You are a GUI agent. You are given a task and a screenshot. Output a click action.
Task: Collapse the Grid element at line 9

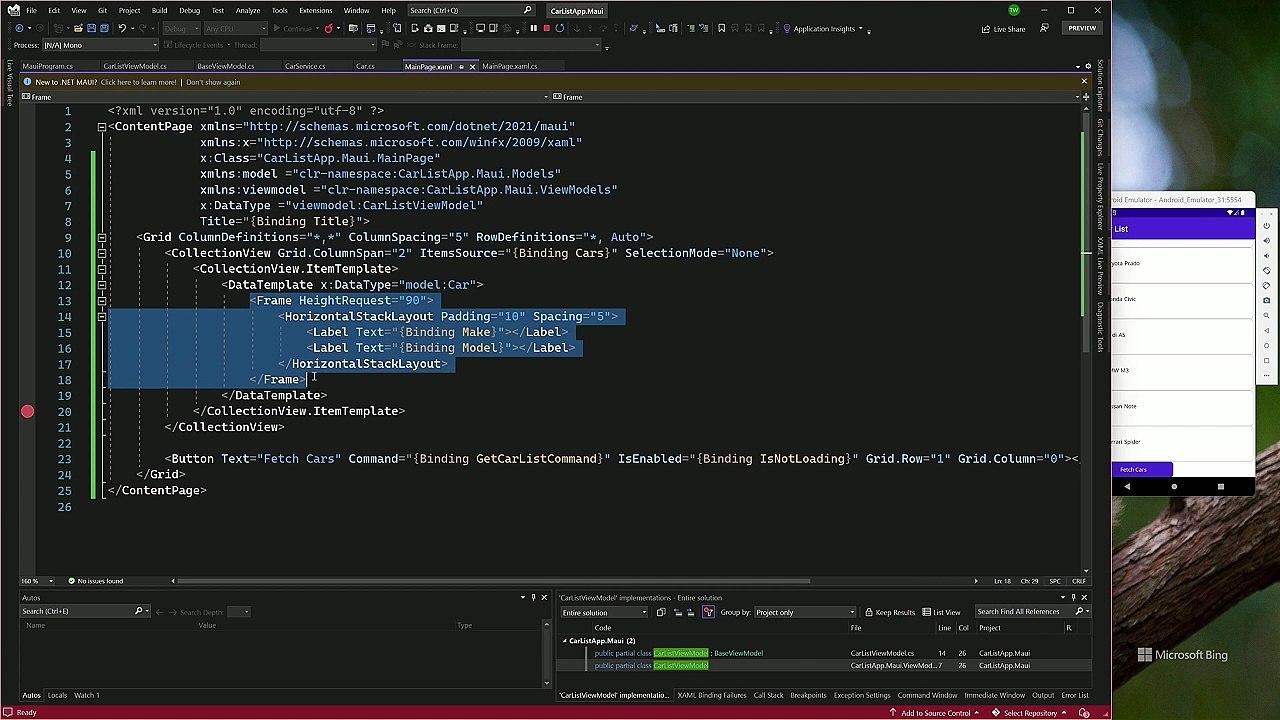pyautogui.click(x=101, y=237)
